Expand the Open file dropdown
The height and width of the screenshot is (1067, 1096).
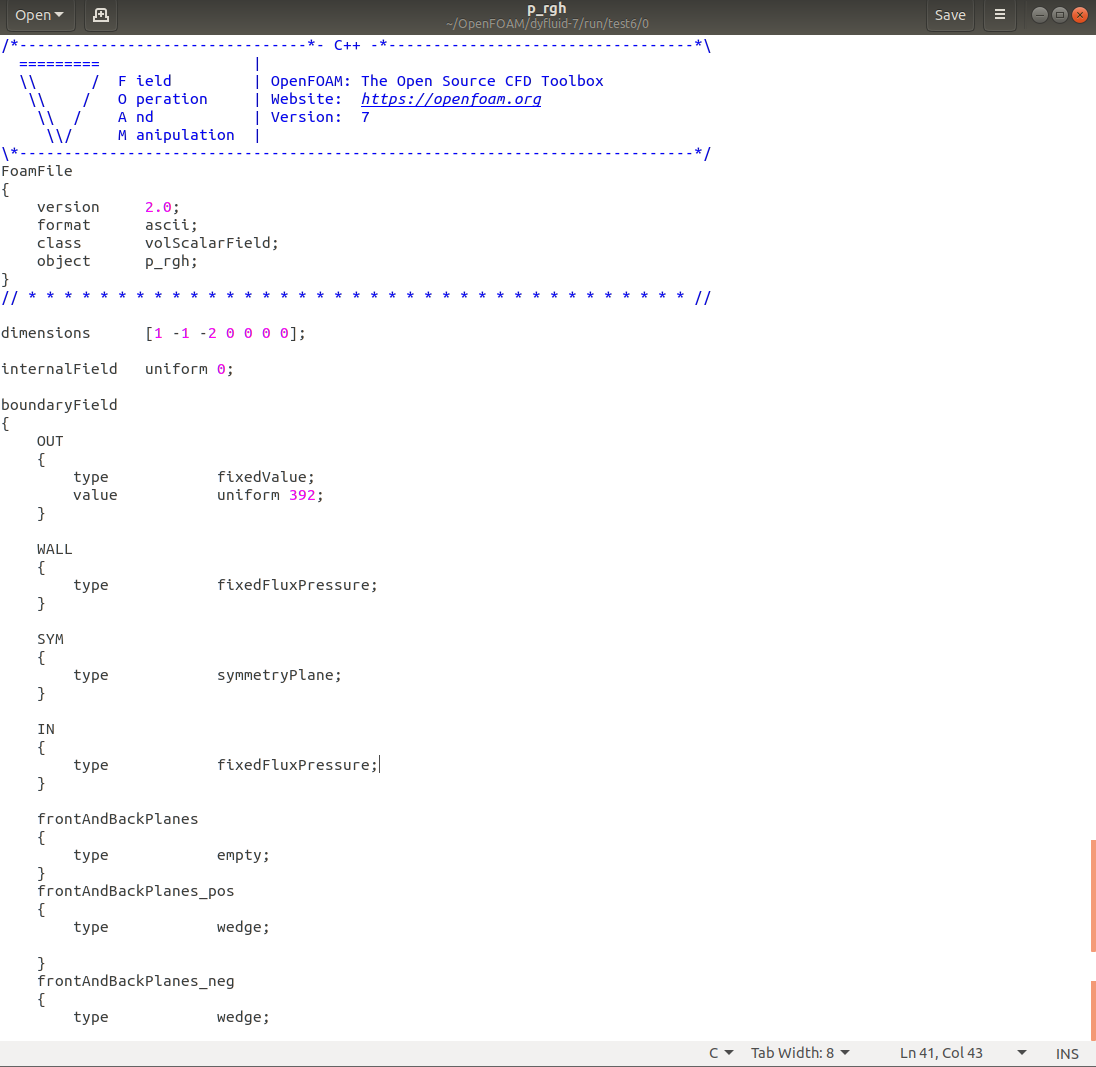[40, 15]
